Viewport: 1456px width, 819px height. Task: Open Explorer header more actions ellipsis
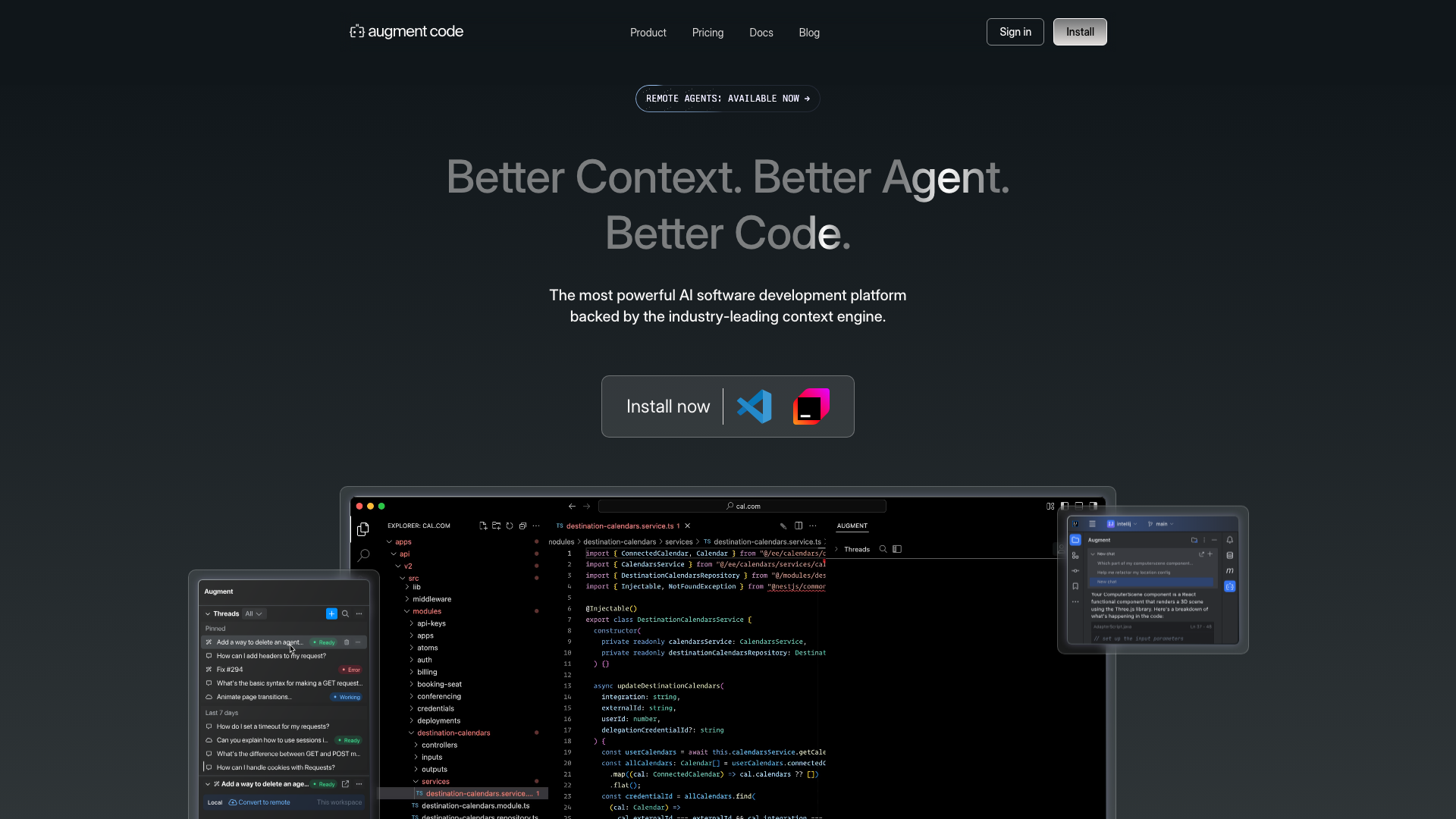pyautogui.click(x=536, y=526)
